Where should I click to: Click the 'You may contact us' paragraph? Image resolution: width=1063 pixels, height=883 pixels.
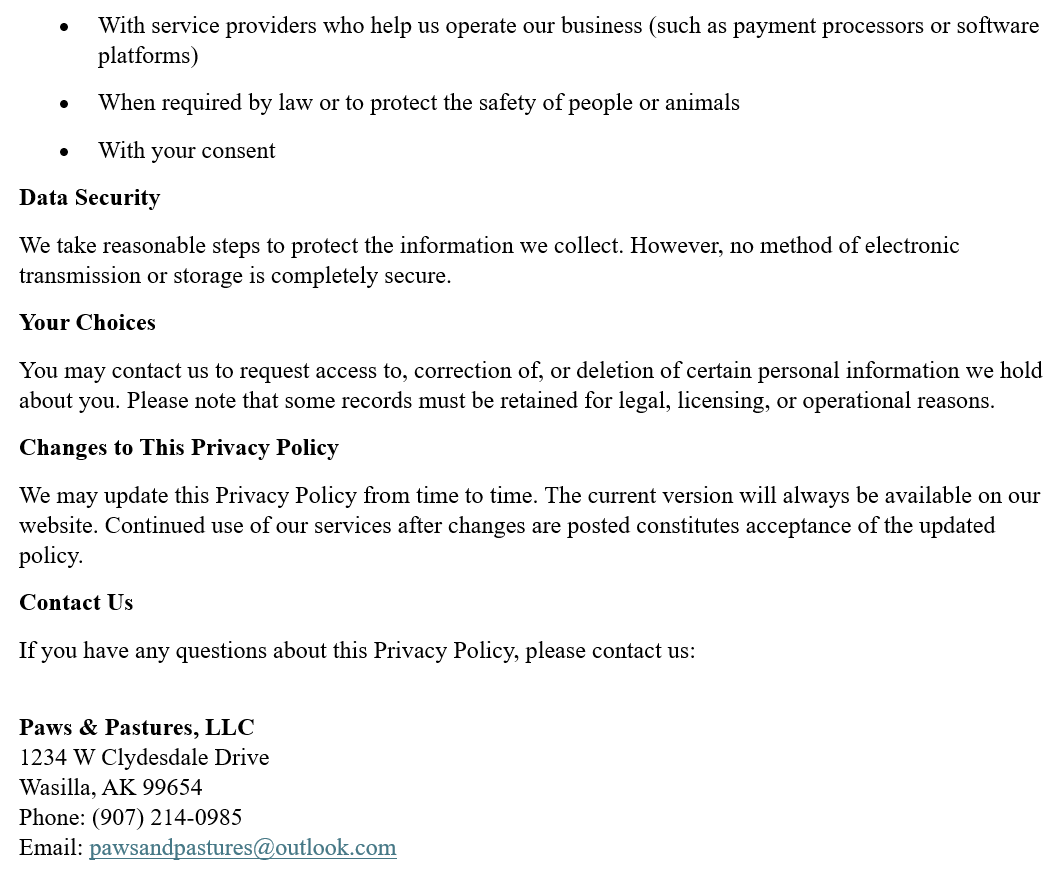point(531,385)
